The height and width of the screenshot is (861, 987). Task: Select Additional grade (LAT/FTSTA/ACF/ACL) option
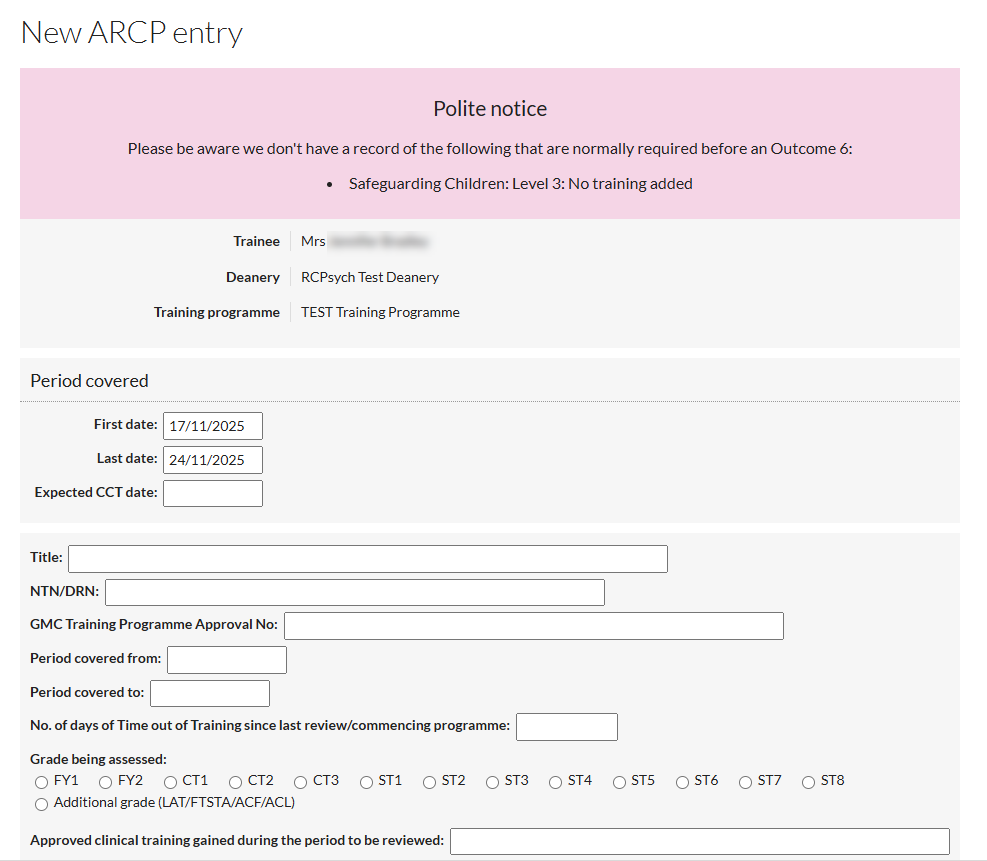pyautogui.click(x=42, y=804)
